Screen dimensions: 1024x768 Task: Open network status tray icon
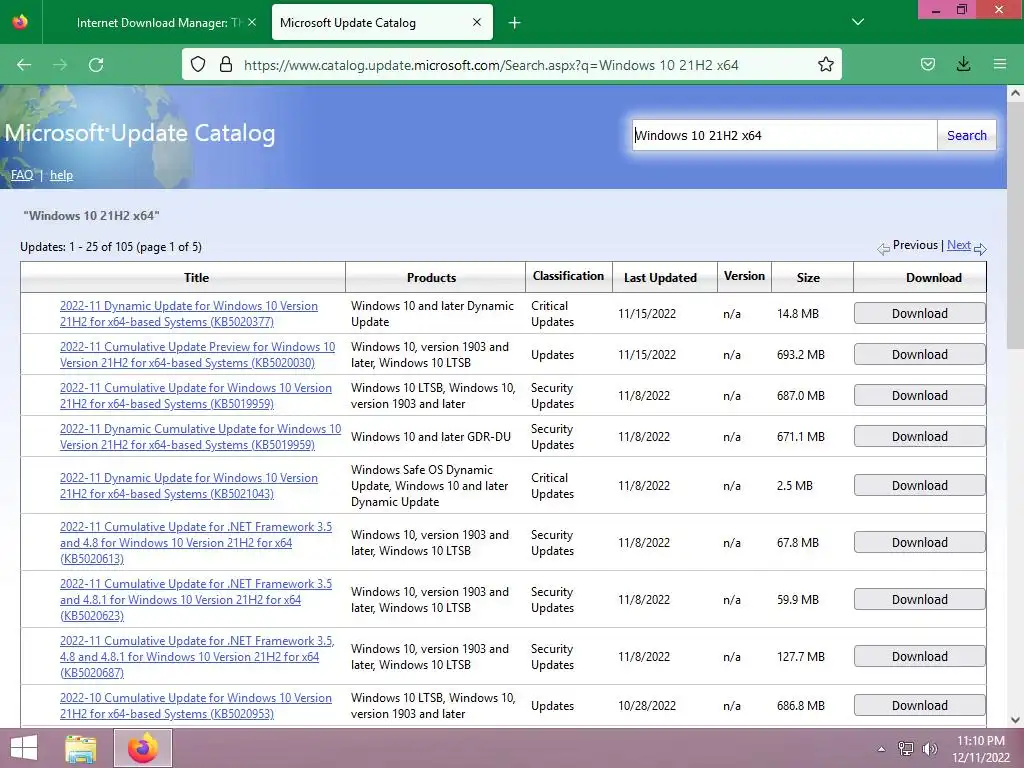pos(905,749)
